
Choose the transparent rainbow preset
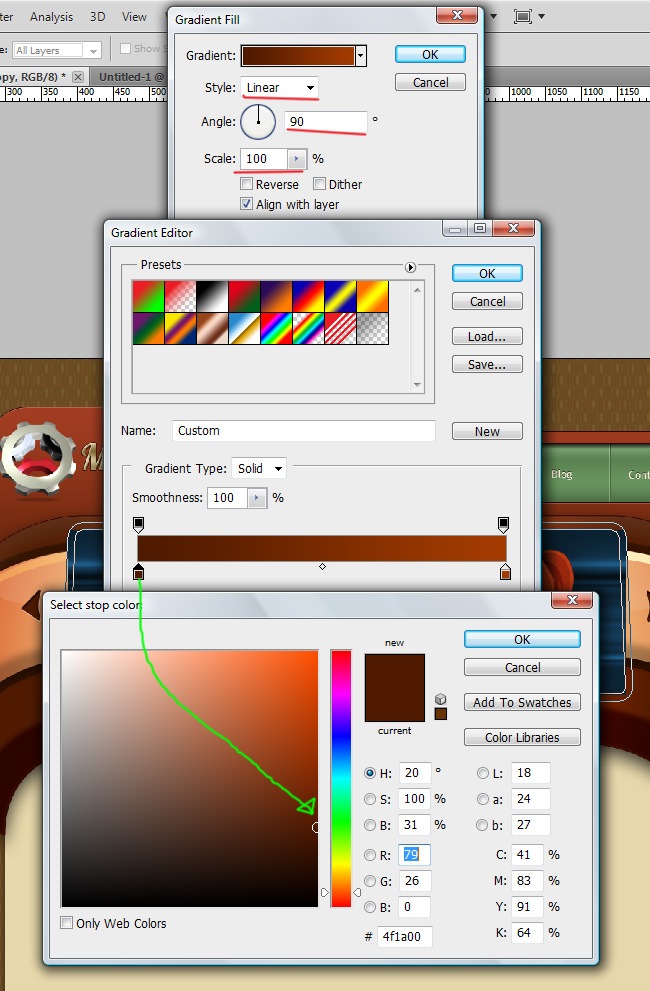309,329
